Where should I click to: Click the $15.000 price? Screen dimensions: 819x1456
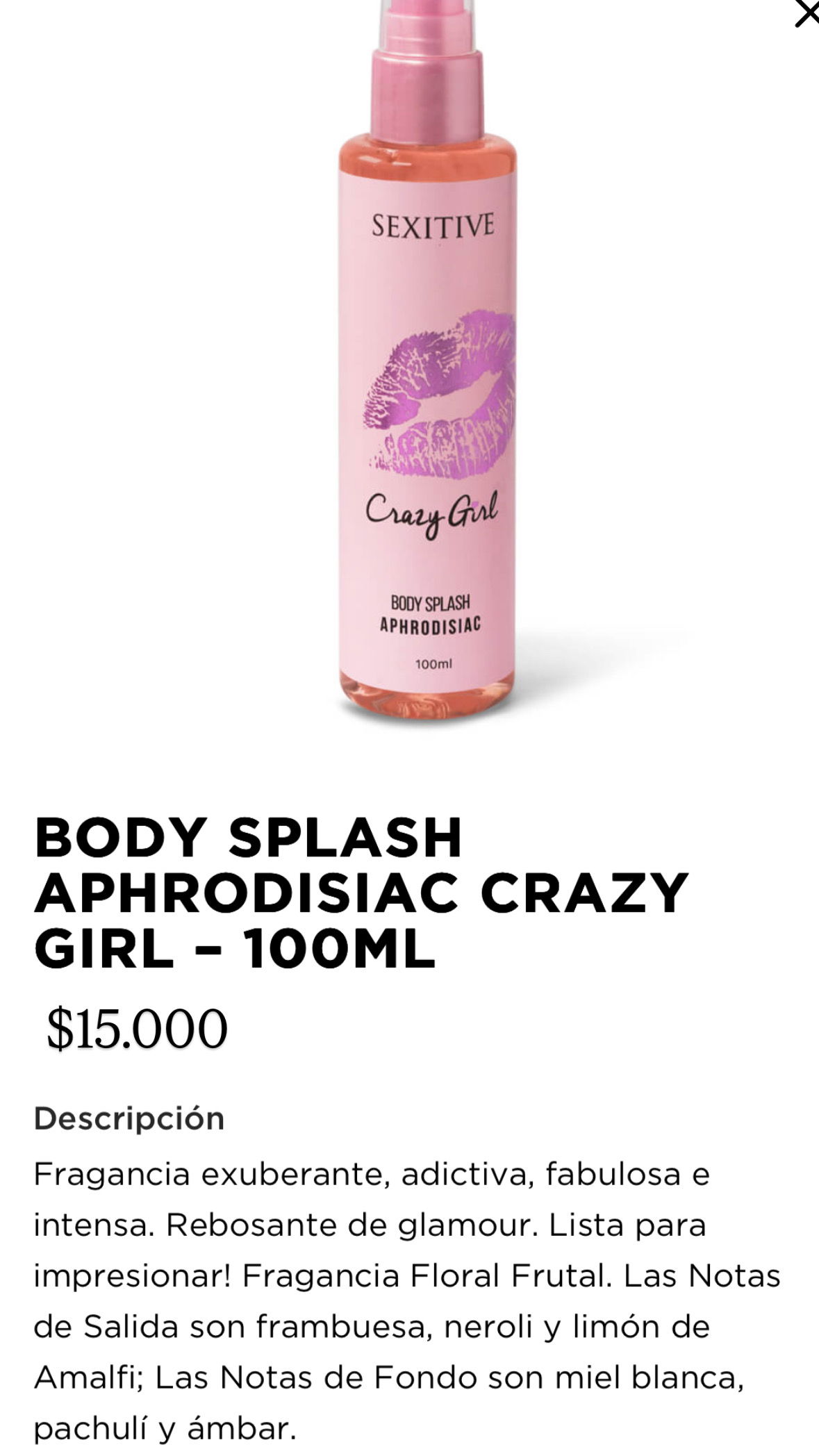137,1029
